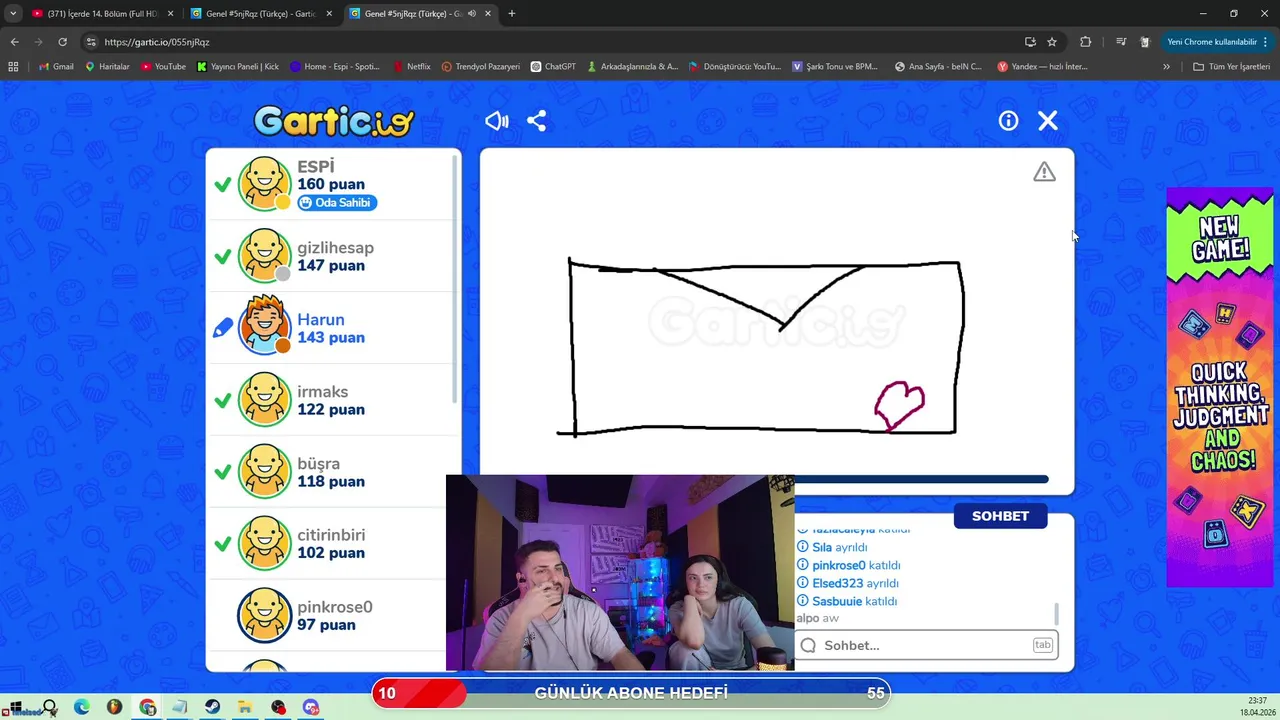Open the Chrome extensions puzzle icon
This screenshot has height=720, width=1280.
click(1085, 42)
